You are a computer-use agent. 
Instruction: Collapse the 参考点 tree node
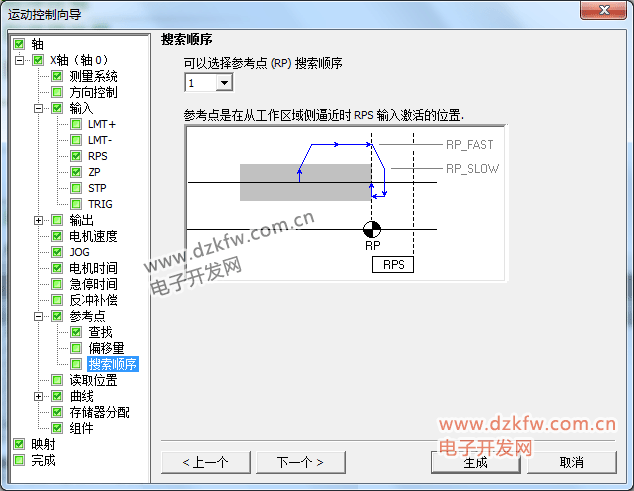[38, 316]
